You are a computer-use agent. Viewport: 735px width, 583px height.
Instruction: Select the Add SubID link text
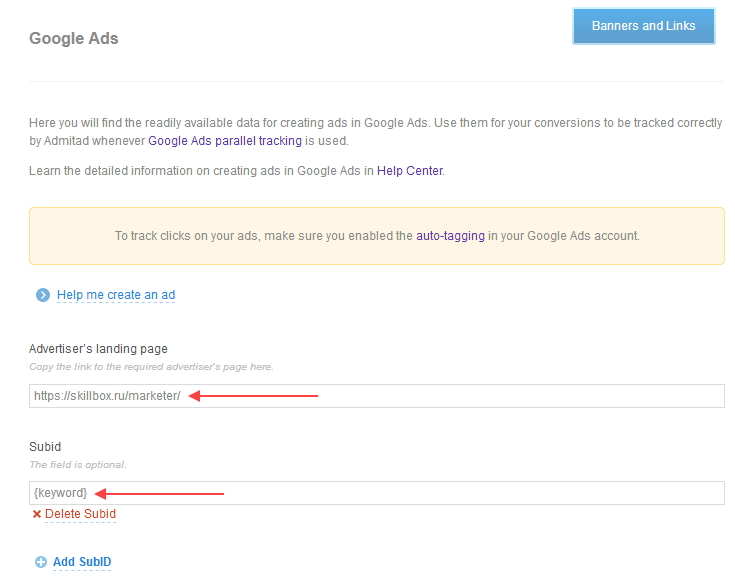coord(82,562)
